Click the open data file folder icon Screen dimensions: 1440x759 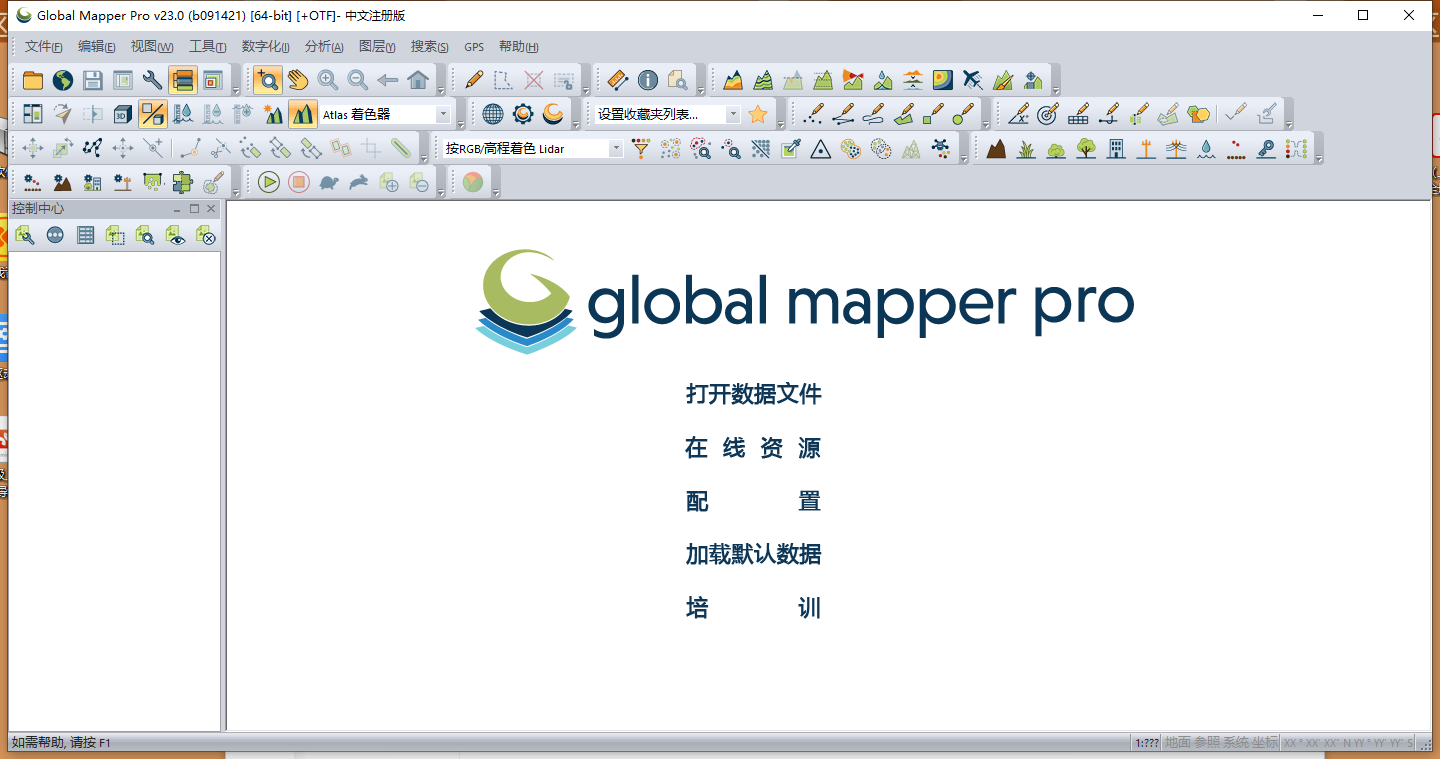[x=33, y=81]
